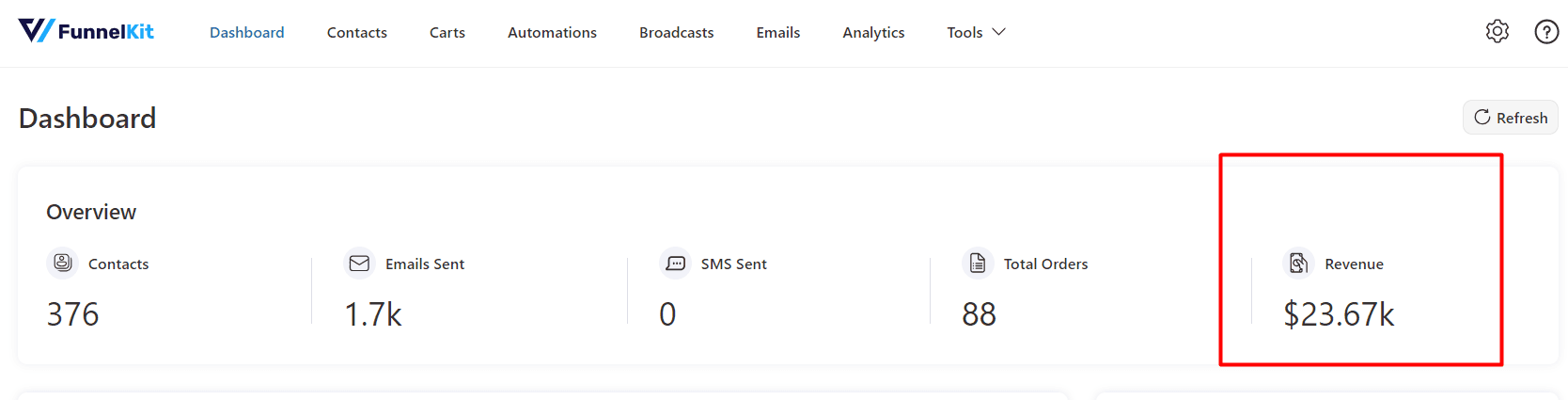Select the SMS Sent value 0
1568x400 pixels.
tap(667, 314)
